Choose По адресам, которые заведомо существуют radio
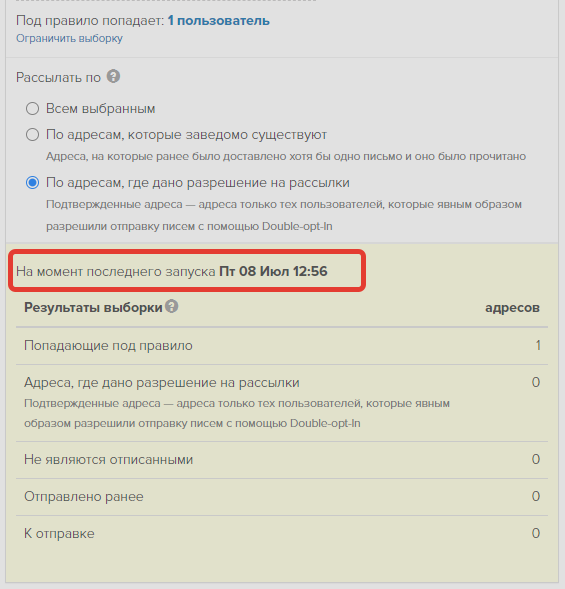Viewport: 565px width, 589px height. [32, 134]
